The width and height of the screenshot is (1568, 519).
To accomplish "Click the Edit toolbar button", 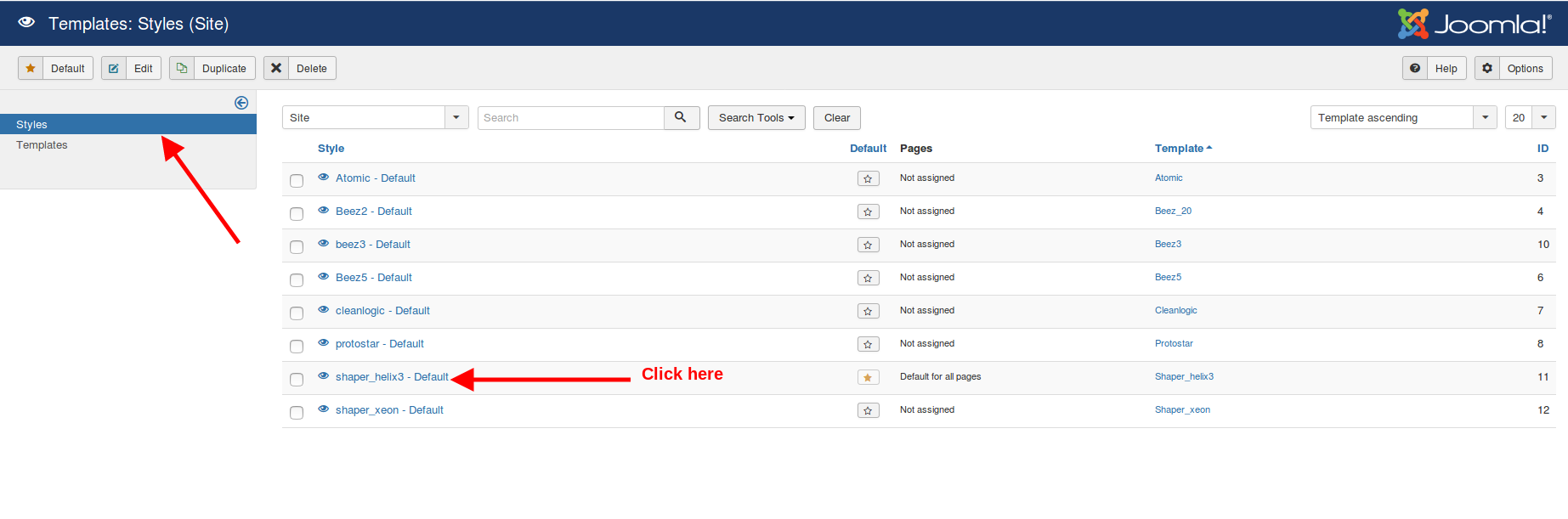I will pos(131,68).
